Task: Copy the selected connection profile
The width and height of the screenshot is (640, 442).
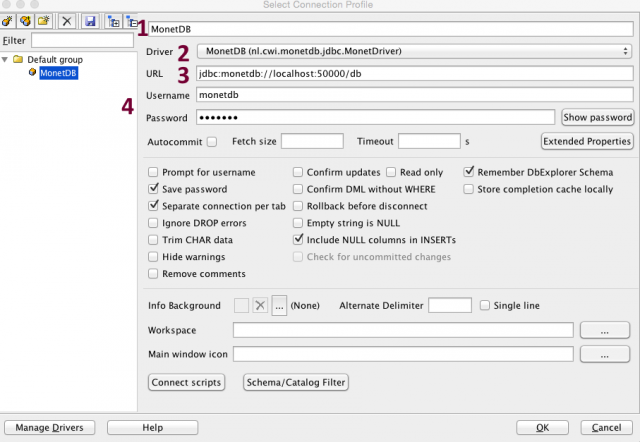Action: pyautogui.click(x=27, y=20)
